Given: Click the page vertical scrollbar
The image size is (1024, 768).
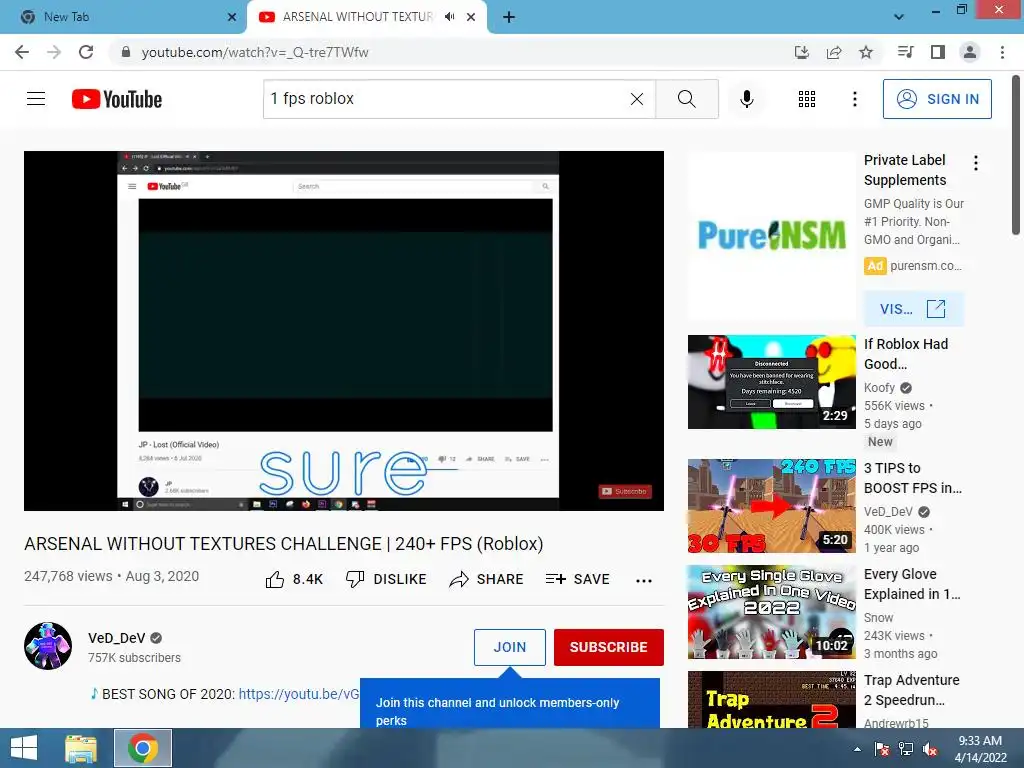Looking at the screenshot, I should click(x=1016, y=154).
